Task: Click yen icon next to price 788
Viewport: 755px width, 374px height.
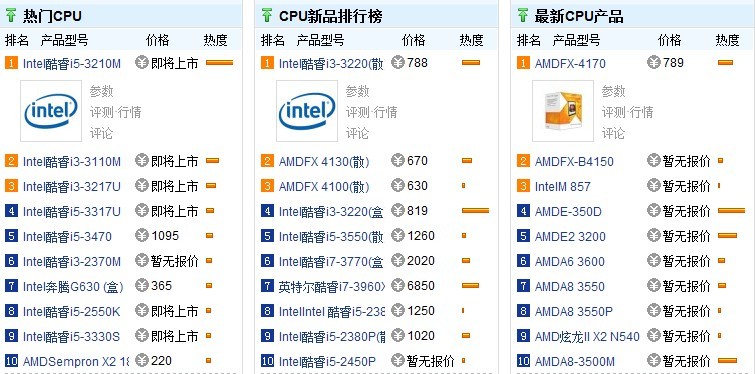Action: click(398, 63)
